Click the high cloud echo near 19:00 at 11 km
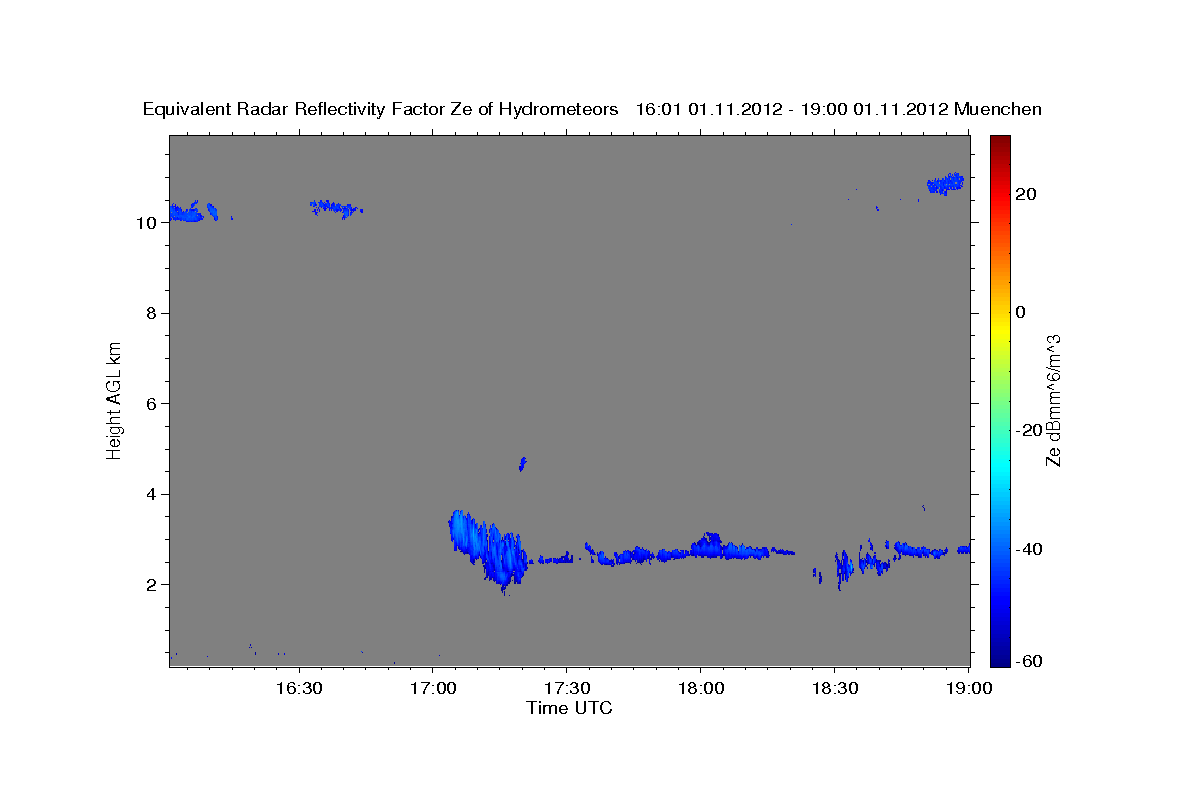This screenshot has width=1200, height=800. (x=945, y=183)
